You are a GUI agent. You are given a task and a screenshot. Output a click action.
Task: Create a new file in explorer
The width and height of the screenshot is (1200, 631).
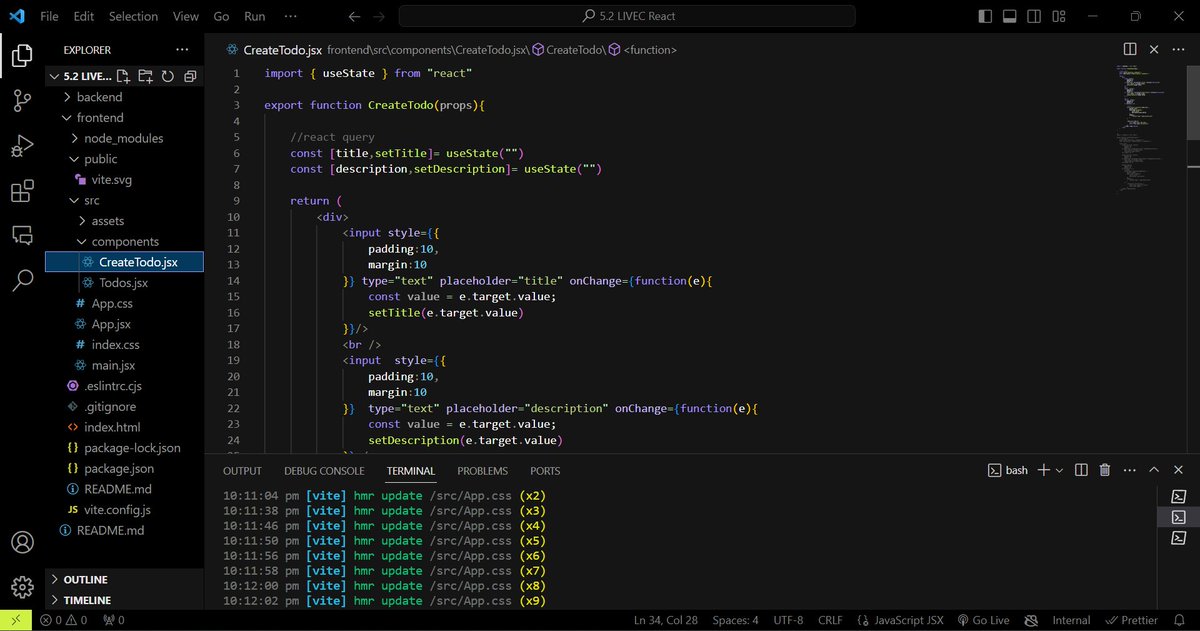click(123, 76)
